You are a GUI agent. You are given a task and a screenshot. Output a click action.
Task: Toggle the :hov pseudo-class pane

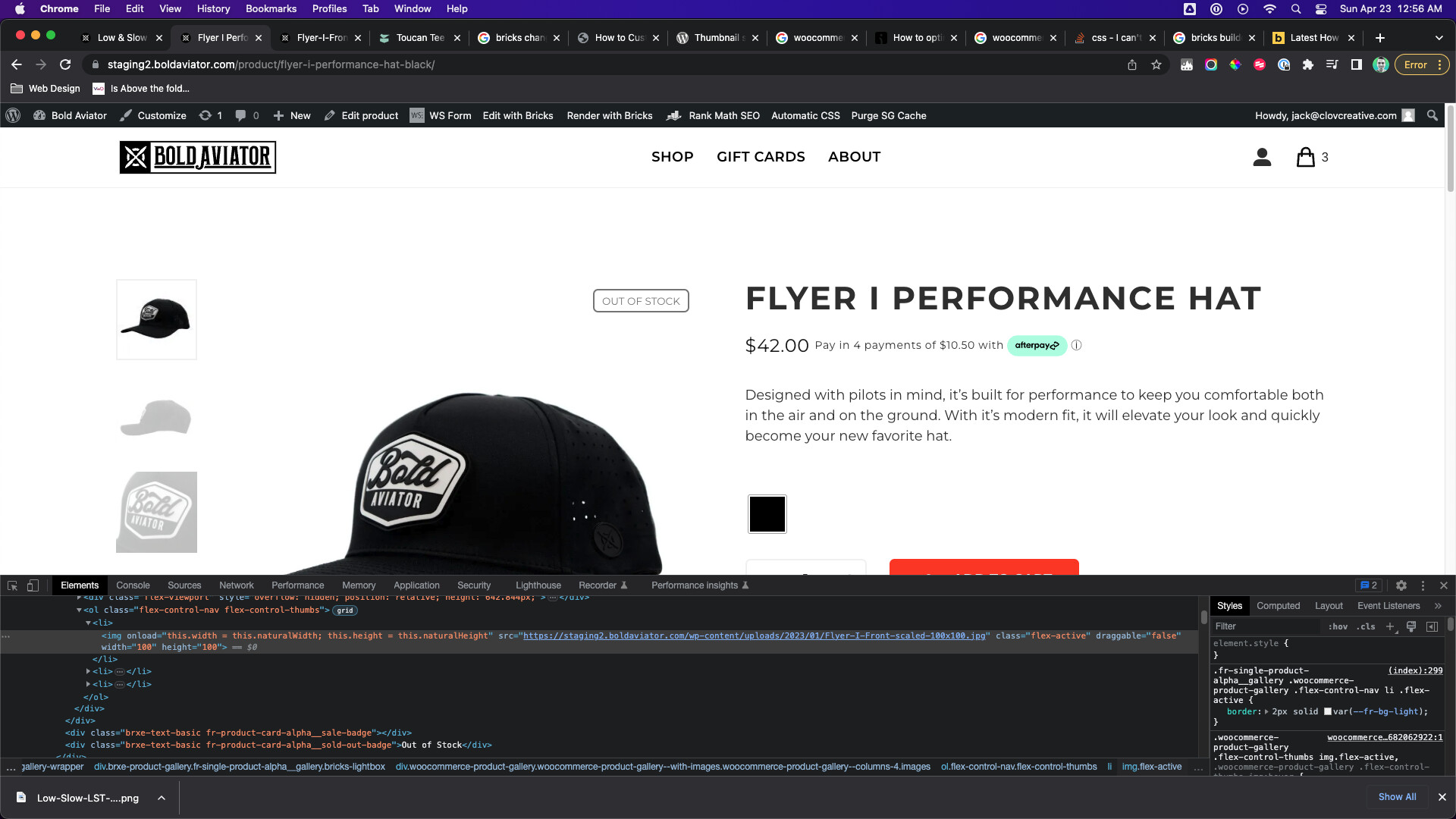coord(1339,626)
